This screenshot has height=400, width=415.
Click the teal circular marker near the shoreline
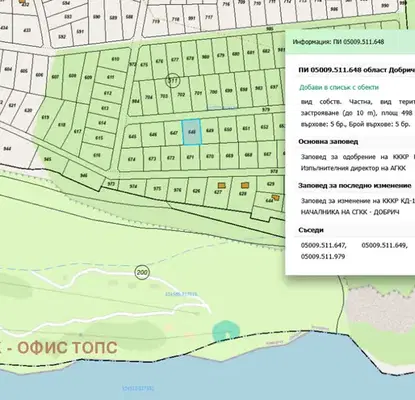pos(226,331)
